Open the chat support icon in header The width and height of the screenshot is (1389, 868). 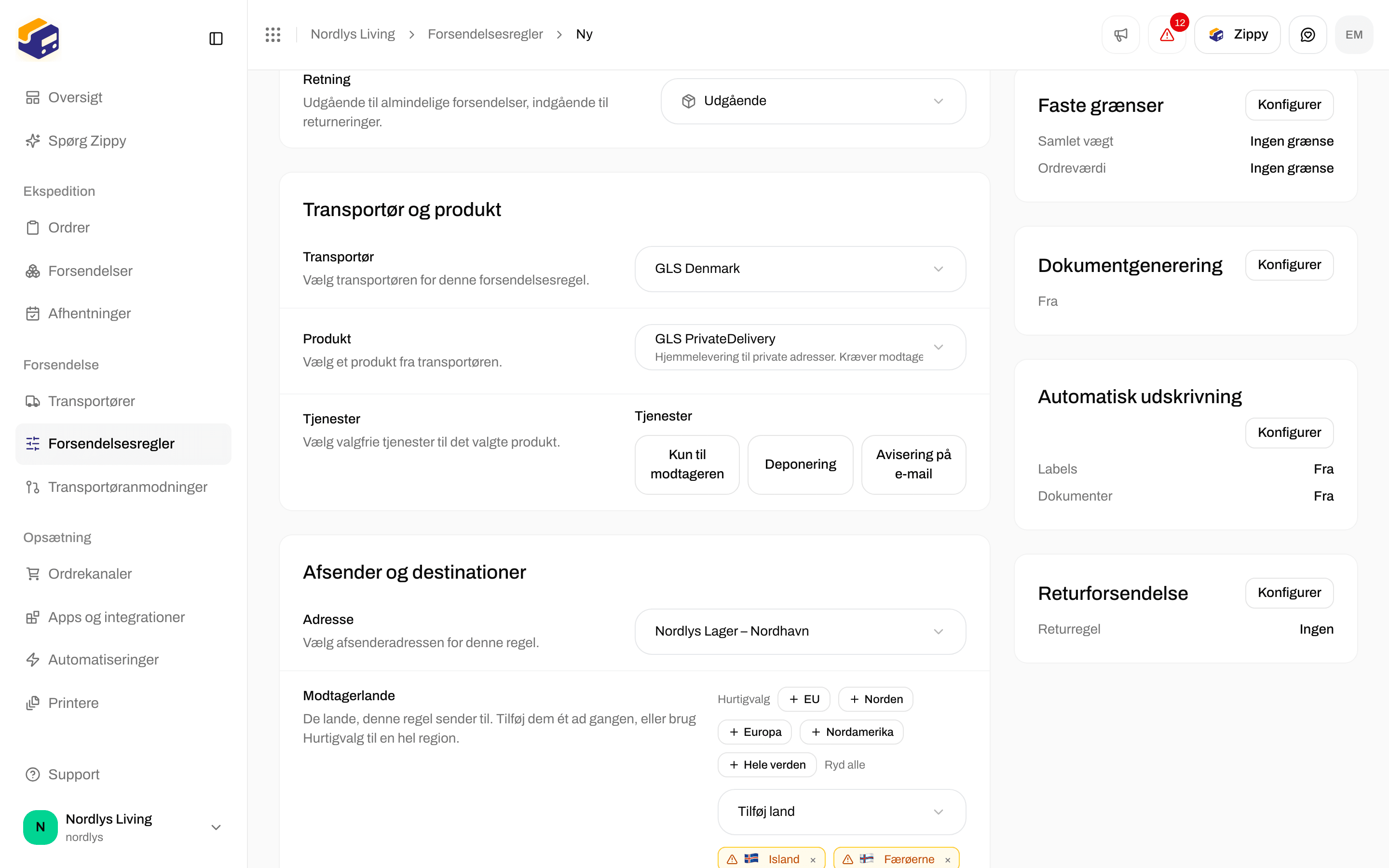tap(1307, 34)
